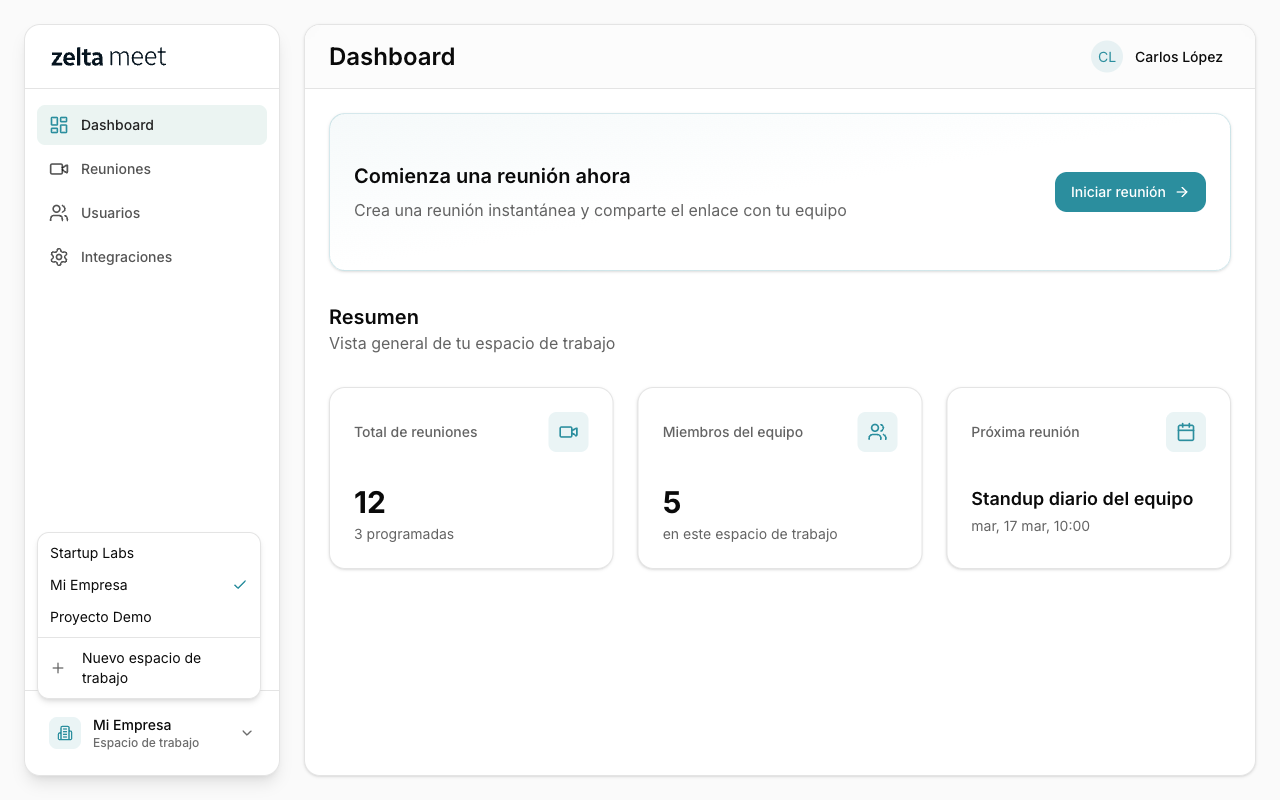Click the calendar icon on Próxima reunión card
This screenshot has height=800, width=1280.
[1185, 431]
